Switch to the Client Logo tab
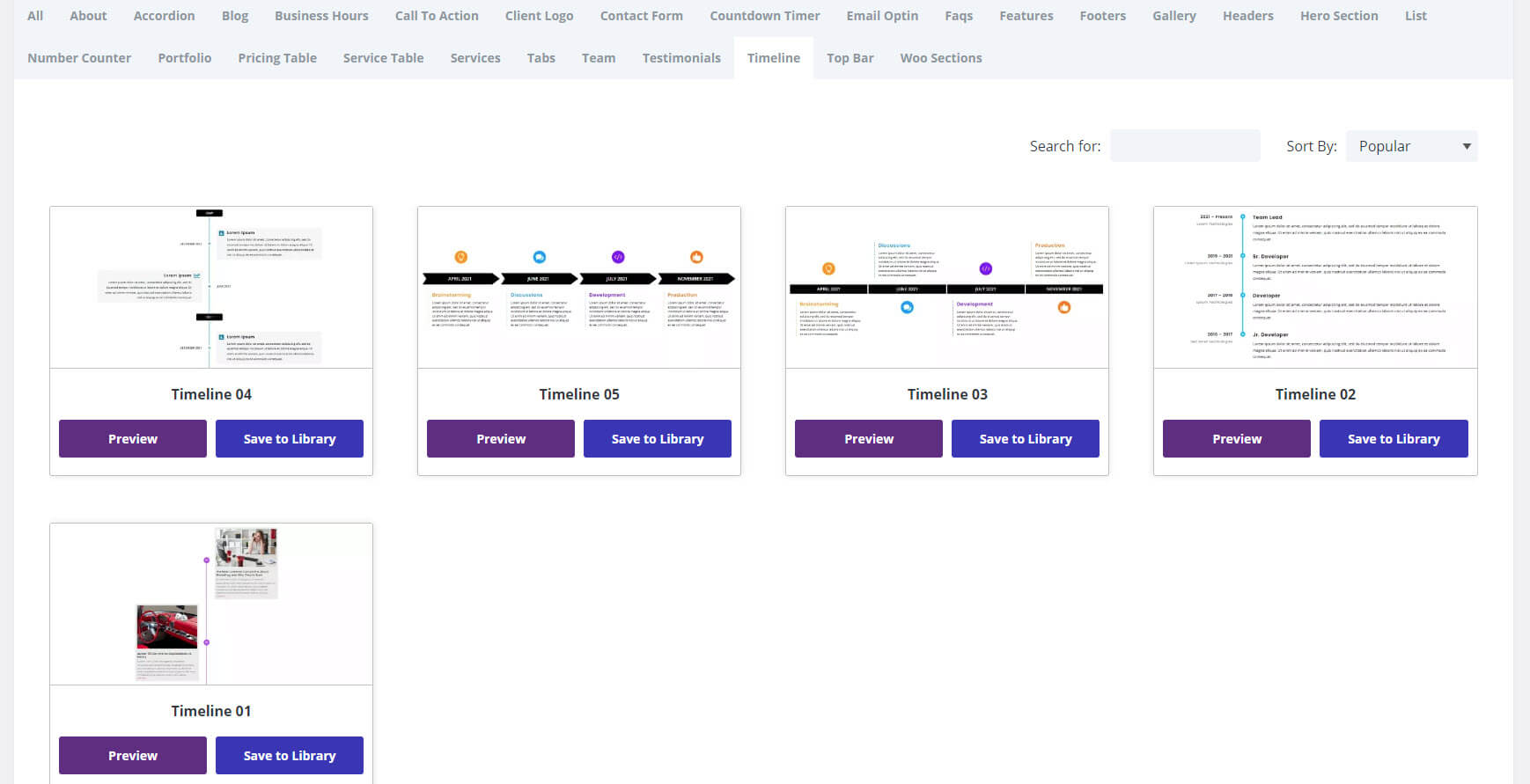1530x784 pixels. 540,16
